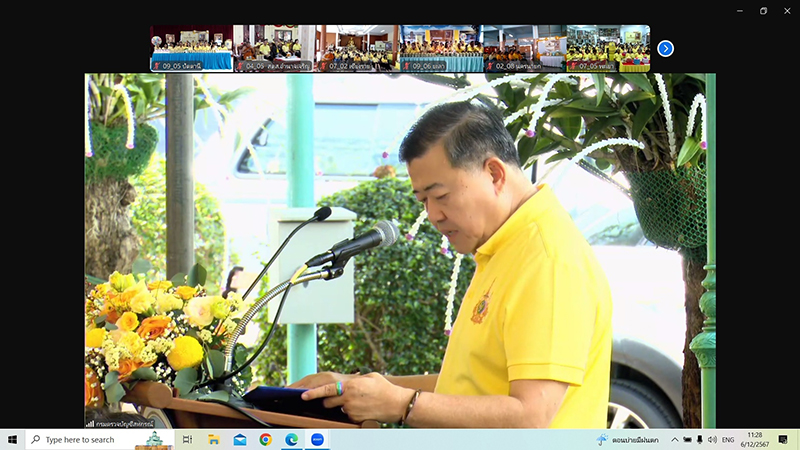Open the Windows Start menu
This screenshot has height=450, width=800.
[x=12, y=439]
